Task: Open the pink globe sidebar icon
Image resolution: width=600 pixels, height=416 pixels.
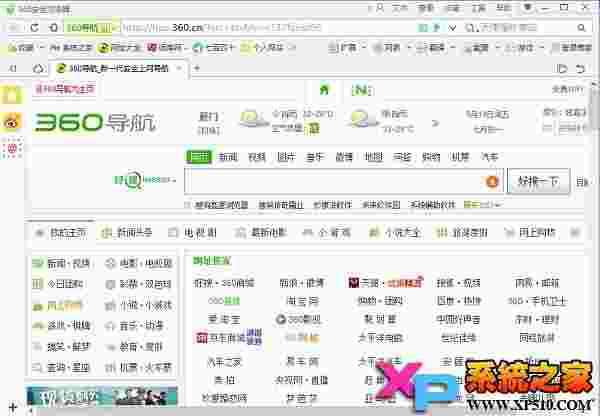Action: click(12, 148)
